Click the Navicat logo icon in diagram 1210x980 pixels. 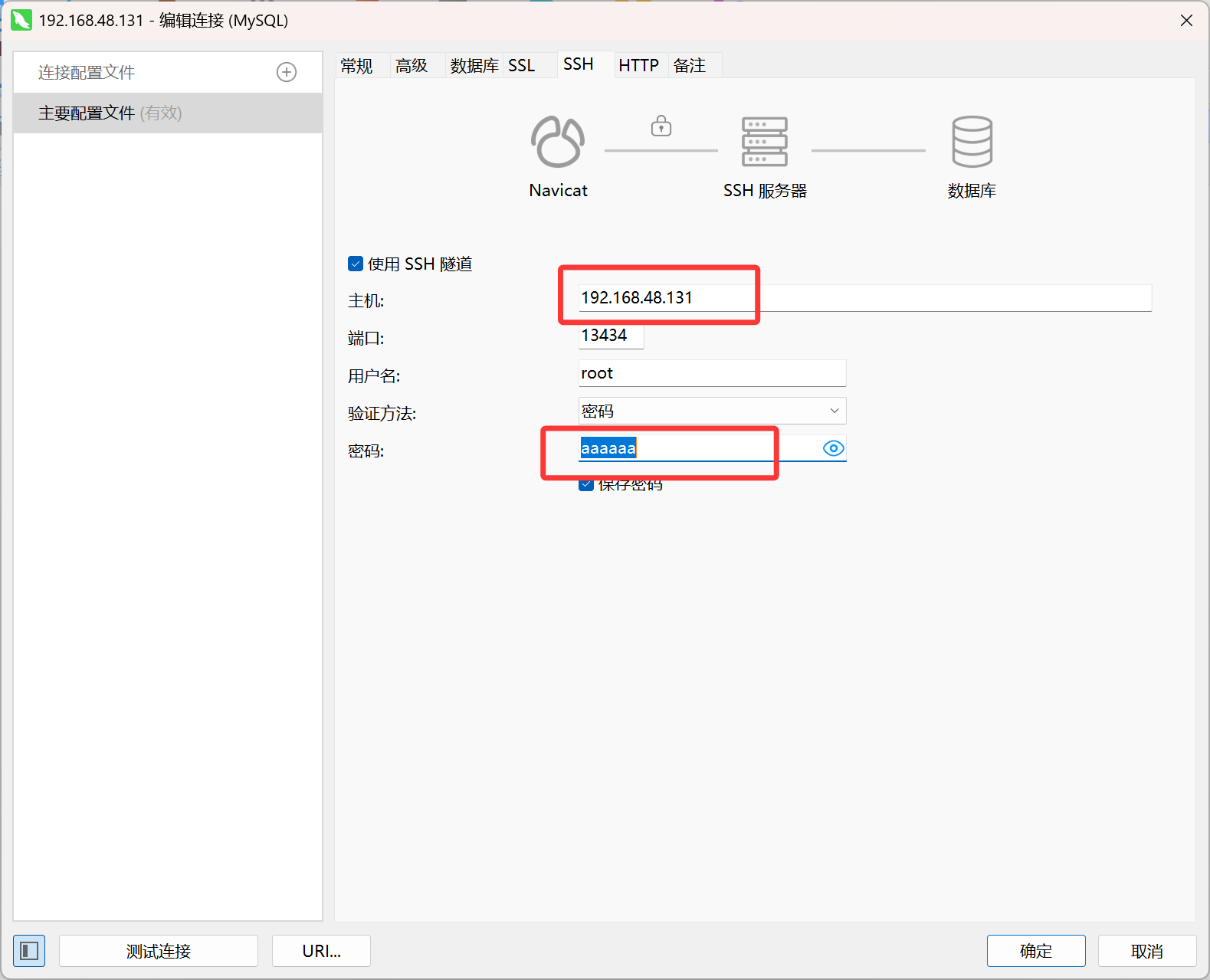558,142
